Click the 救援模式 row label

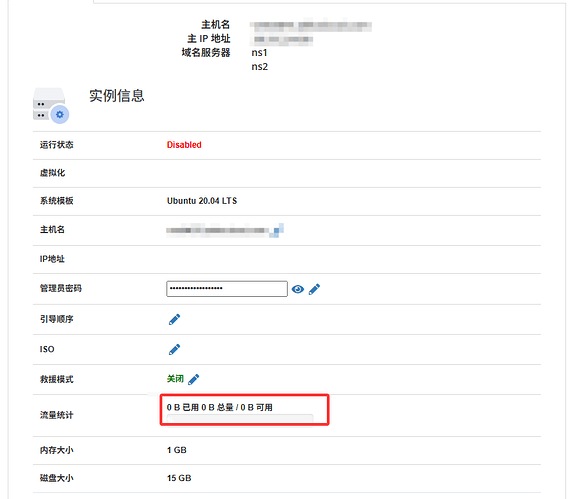tap(56, 380)
